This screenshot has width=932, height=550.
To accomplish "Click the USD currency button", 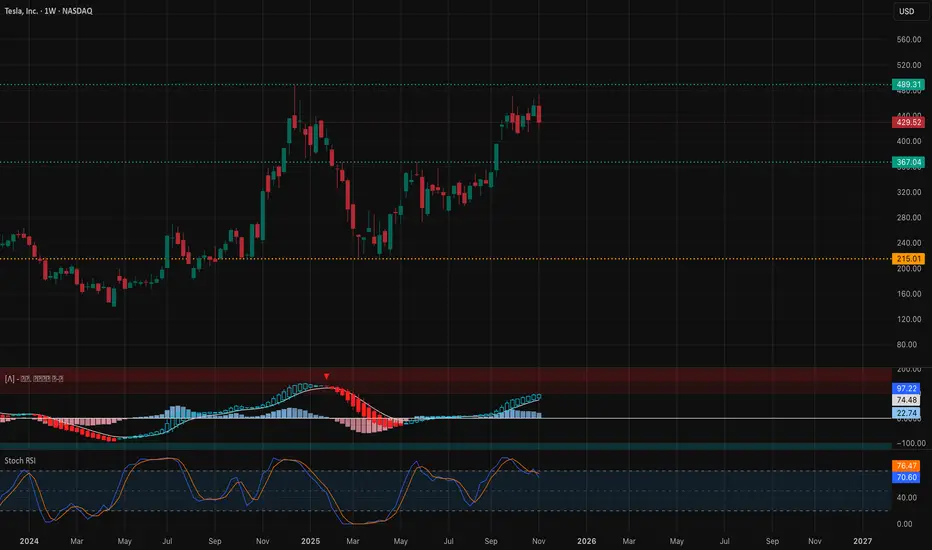I will [906, 11].
